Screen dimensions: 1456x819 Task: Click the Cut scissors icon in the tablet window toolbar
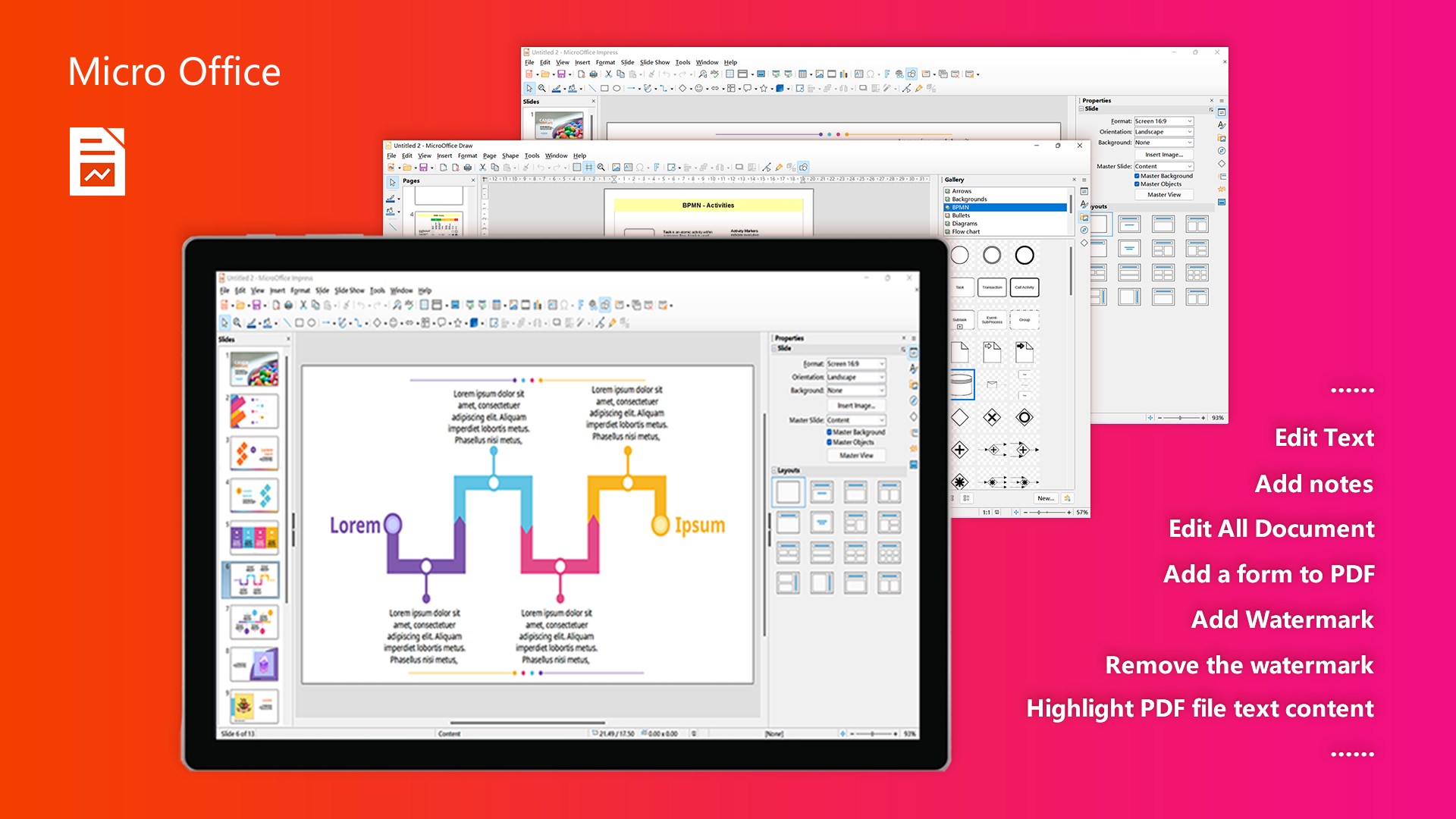coord(303,305)
